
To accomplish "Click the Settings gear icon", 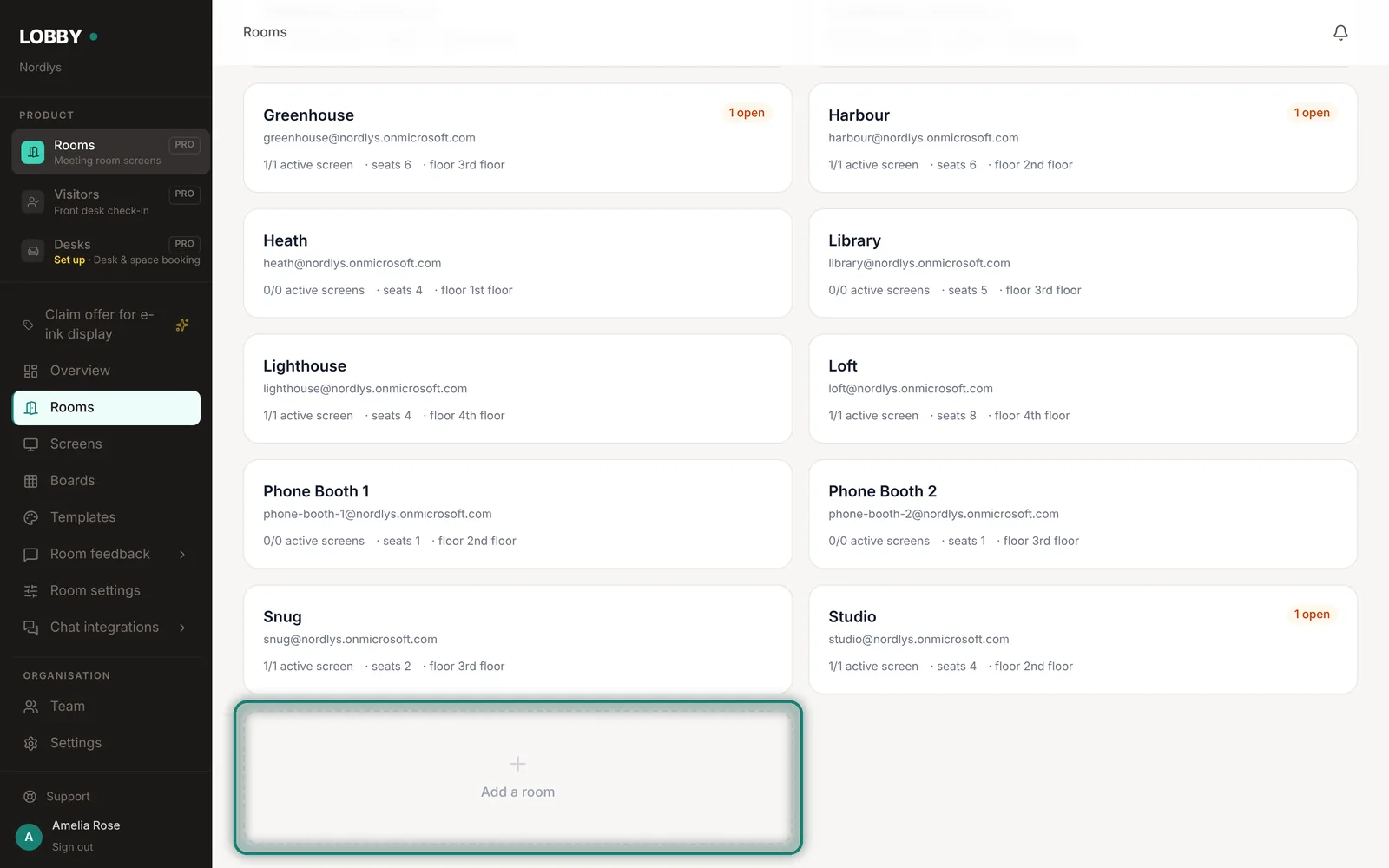I will pos(31,744).
